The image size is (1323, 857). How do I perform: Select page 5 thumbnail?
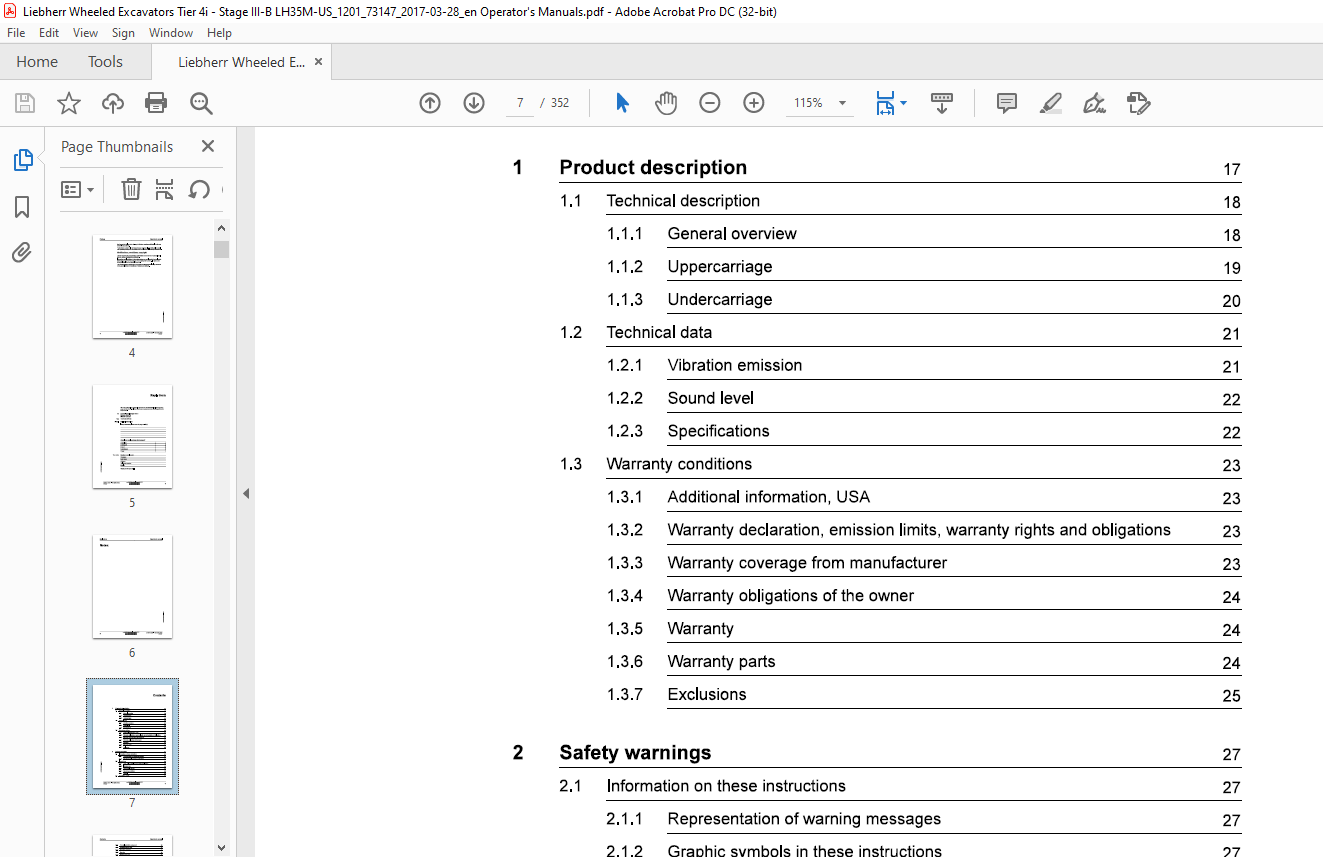click(x=132, y=437)
